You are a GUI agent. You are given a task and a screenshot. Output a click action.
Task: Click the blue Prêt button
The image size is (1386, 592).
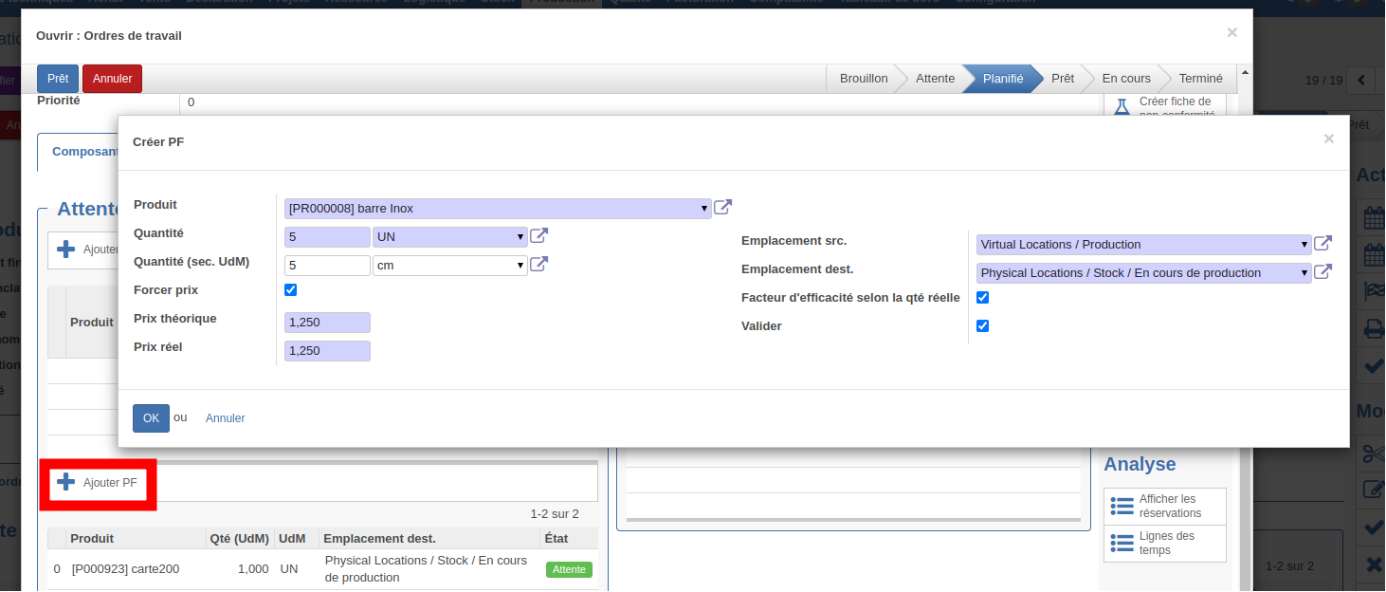(58, 79)
